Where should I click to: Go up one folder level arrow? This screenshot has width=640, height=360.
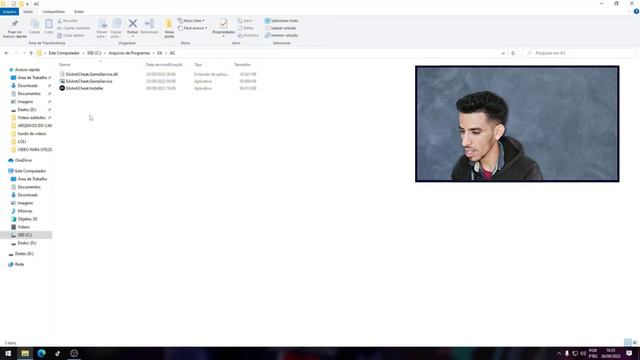[31, 53]
